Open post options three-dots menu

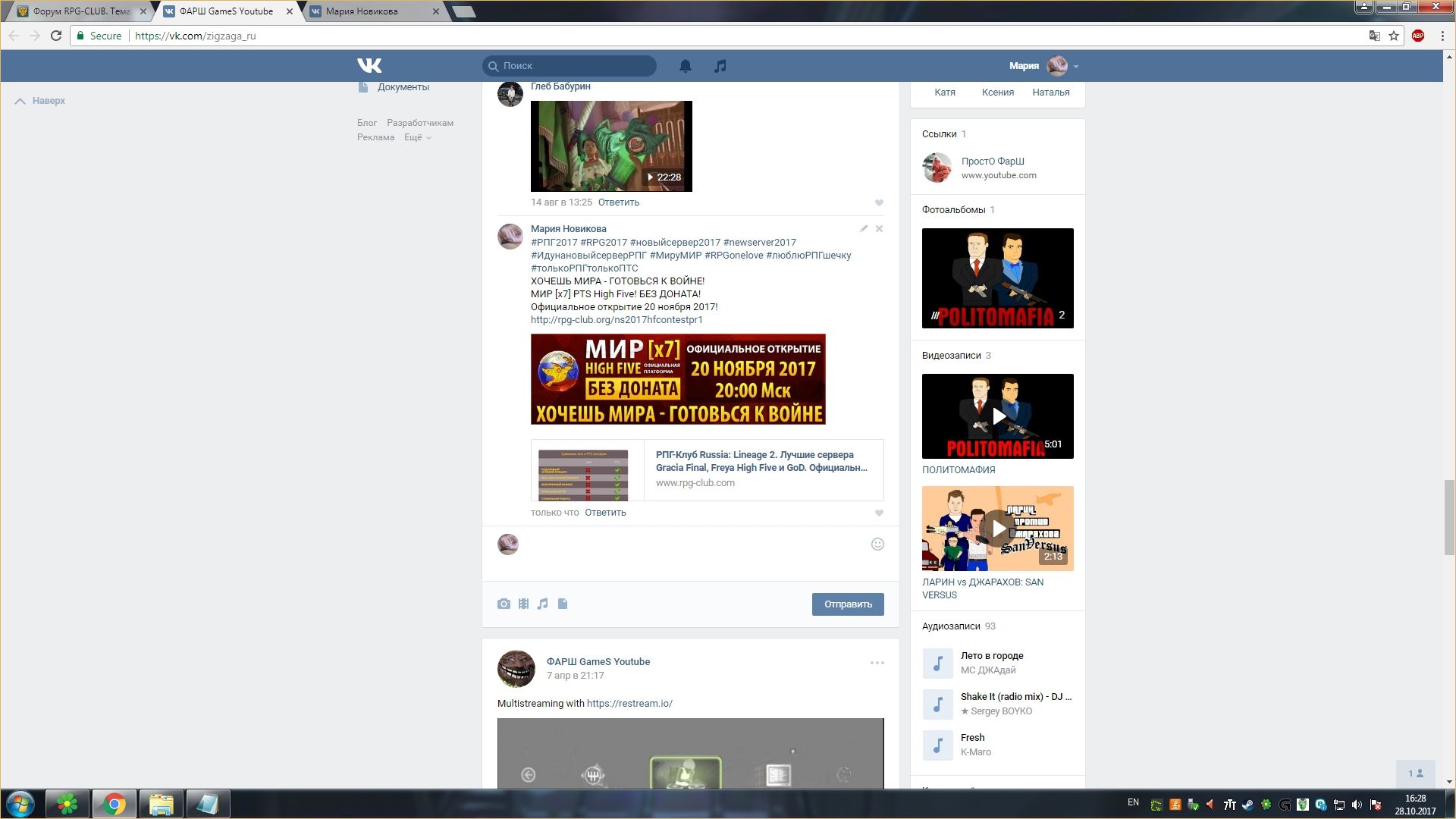tap(877, 663)
